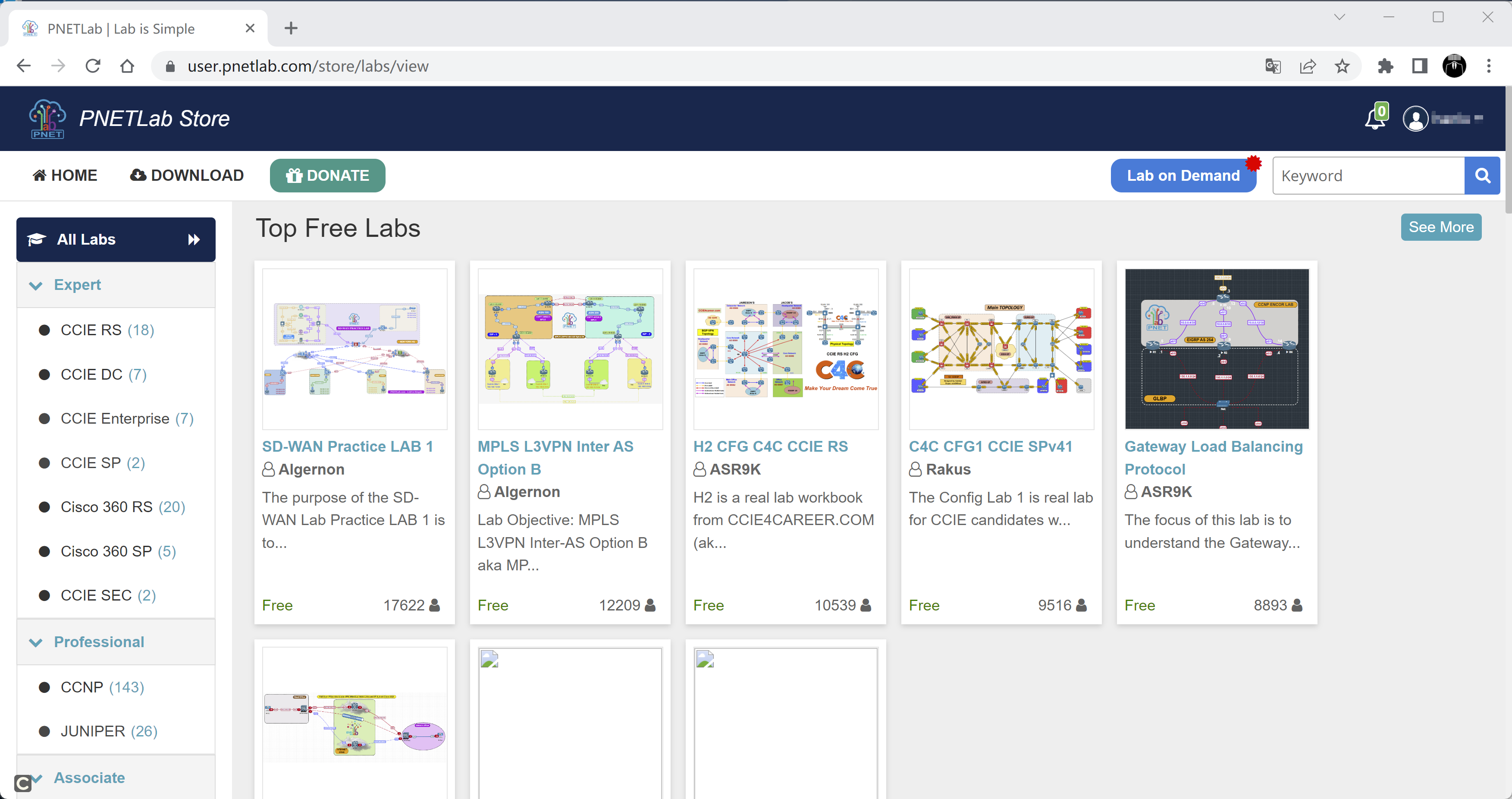Screen dimensions: 1512x799
Task: Select JUNIPER (26) category
Action: [109, 731]
